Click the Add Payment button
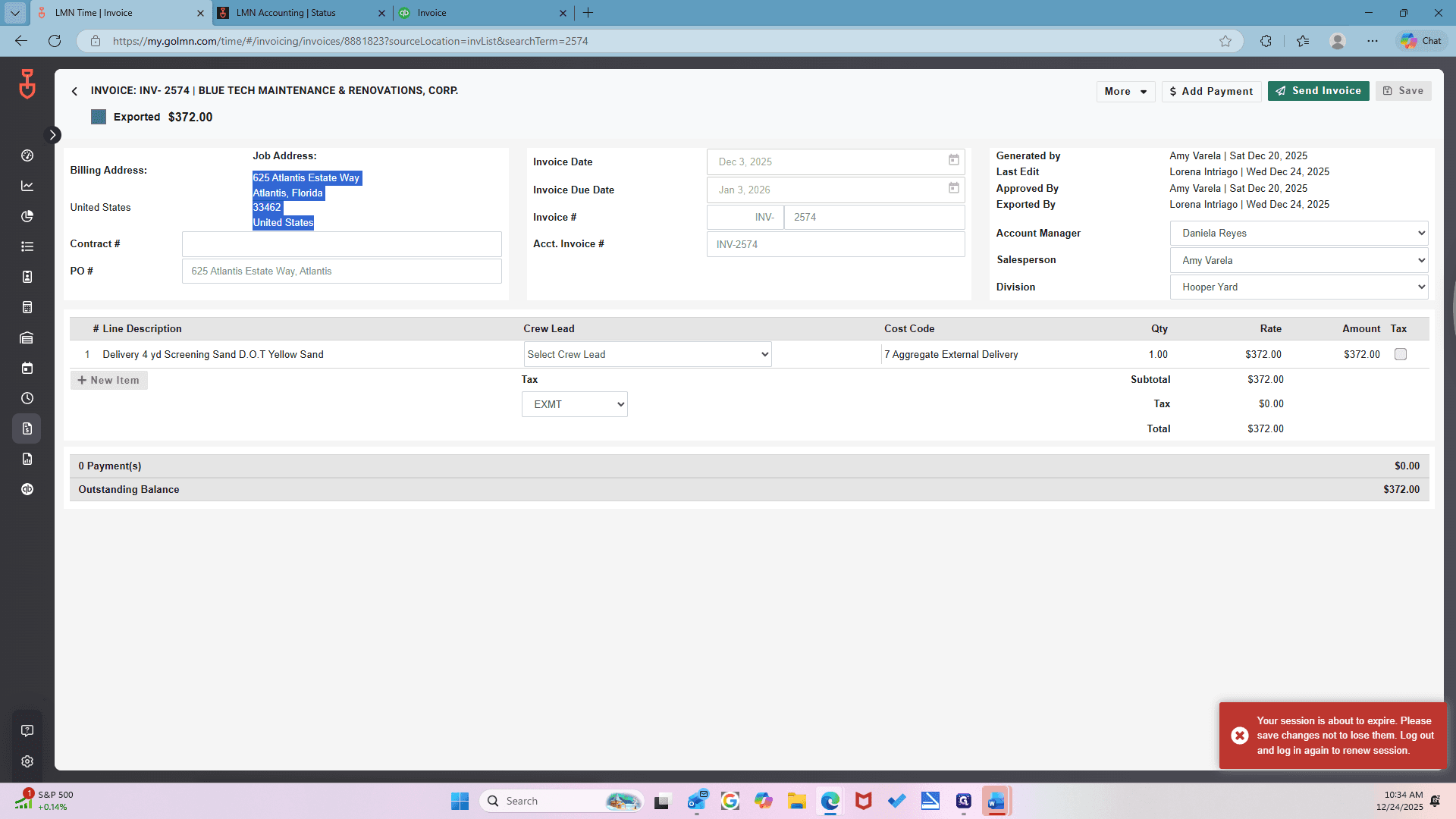Viewport: 1456px width, 819px height. point(1211,91)
